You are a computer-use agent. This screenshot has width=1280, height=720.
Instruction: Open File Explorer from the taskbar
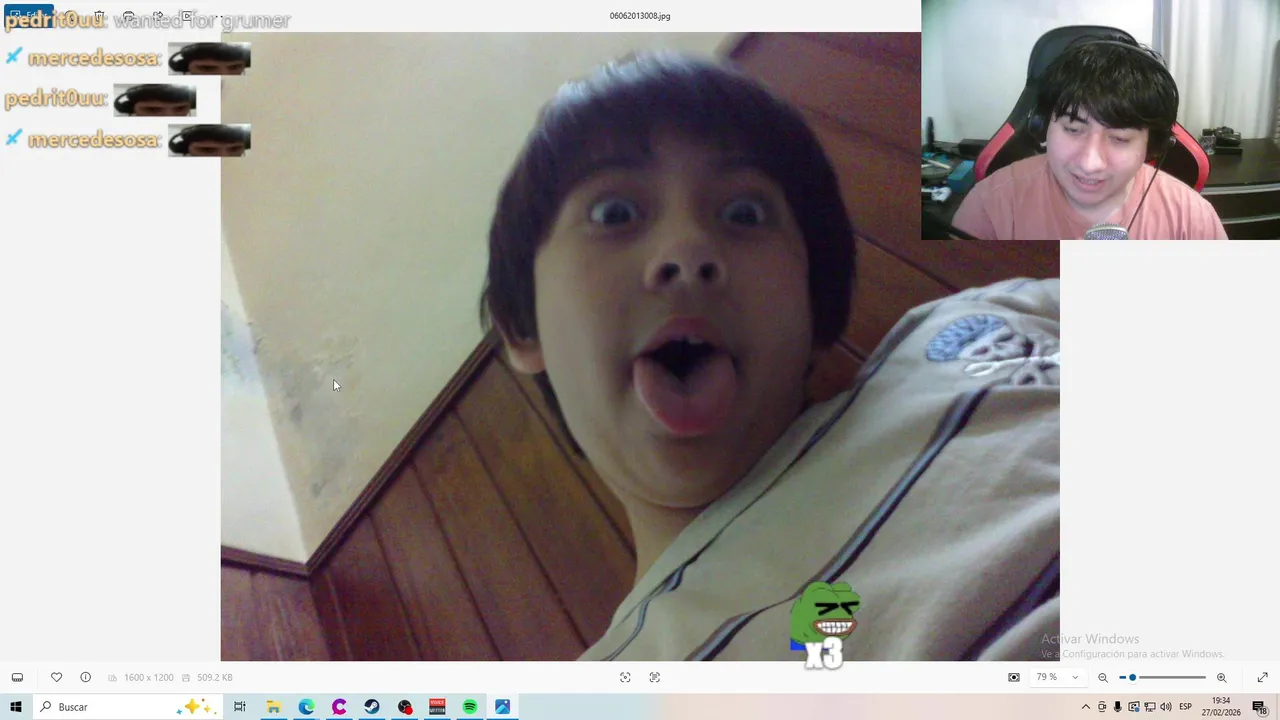(x=273, y=707)
